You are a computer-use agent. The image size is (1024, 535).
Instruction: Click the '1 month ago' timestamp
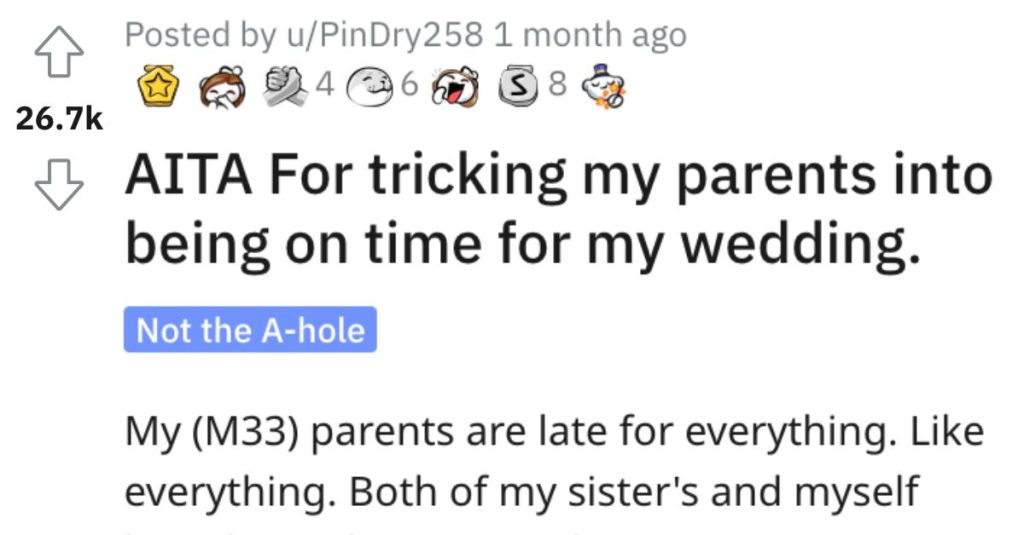pos(589,35)
